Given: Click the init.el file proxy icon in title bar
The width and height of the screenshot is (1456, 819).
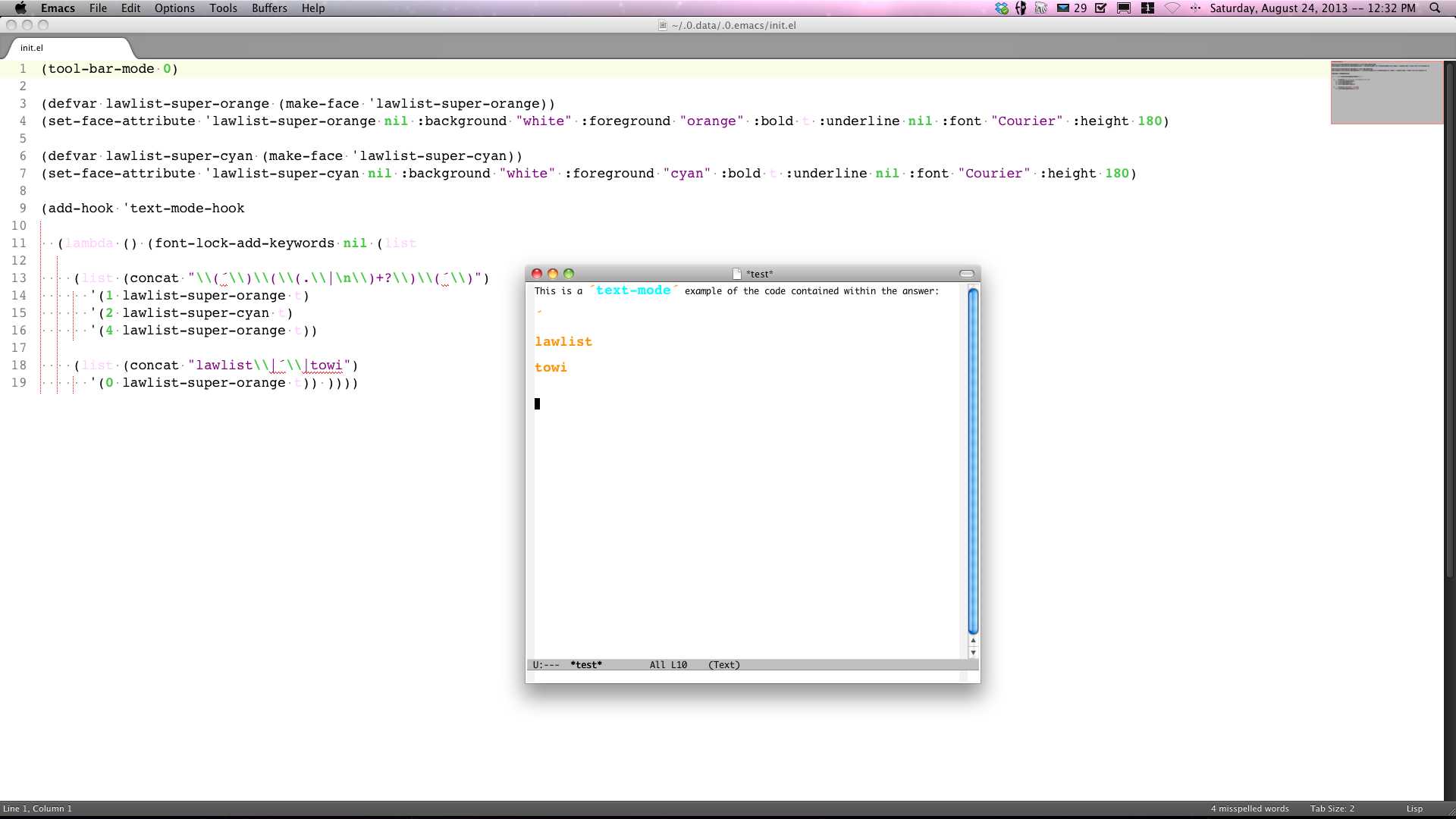Looking at the screenshot, I should 663,25.
